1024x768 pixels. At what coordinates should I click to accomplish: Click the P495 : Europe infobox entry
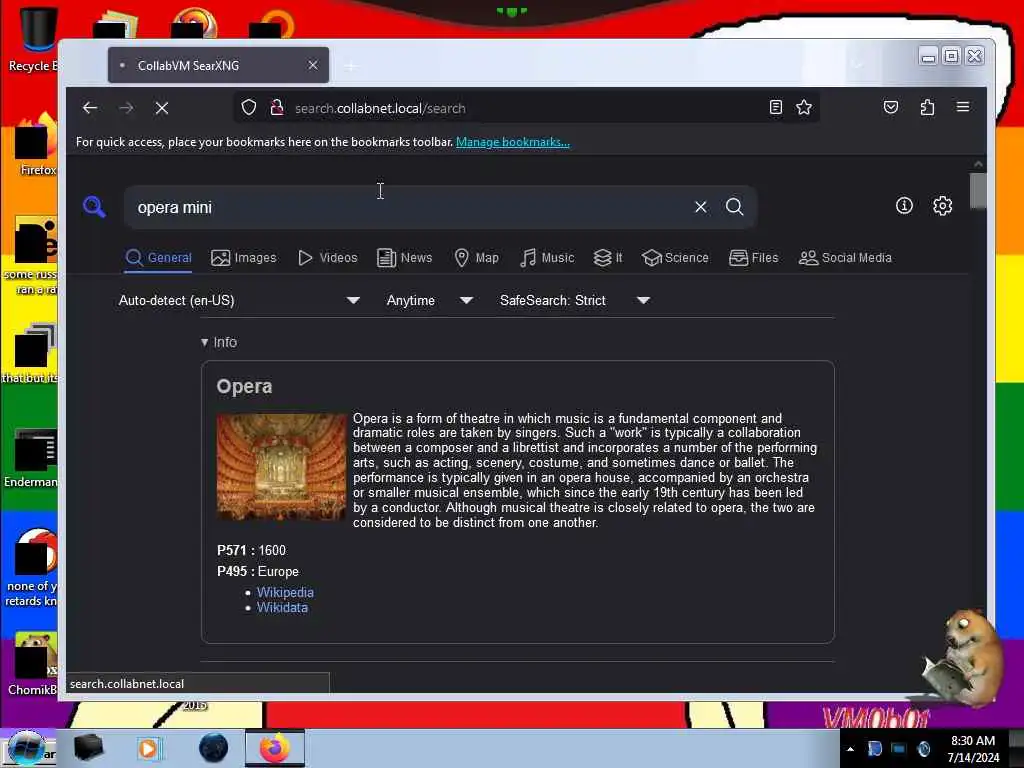[258, 571]
